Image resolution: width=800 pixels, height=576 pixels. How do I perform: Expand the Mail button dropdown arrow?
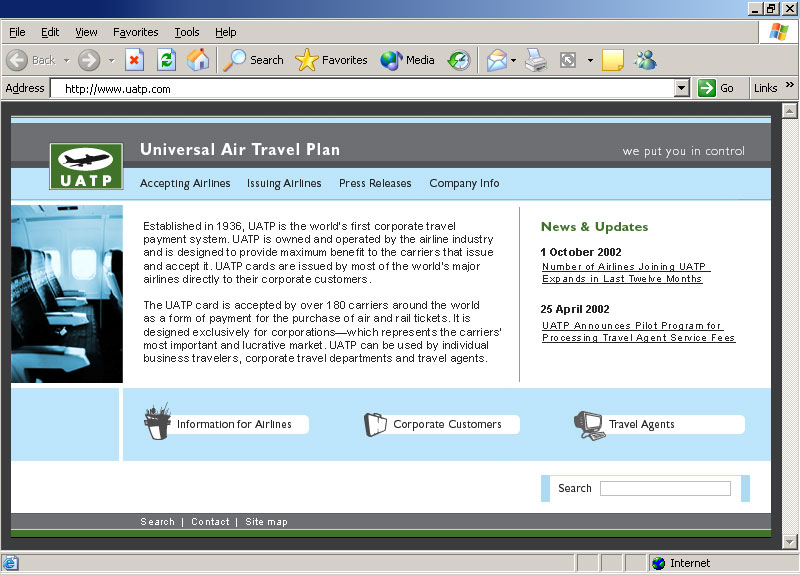tap(514, 60)
